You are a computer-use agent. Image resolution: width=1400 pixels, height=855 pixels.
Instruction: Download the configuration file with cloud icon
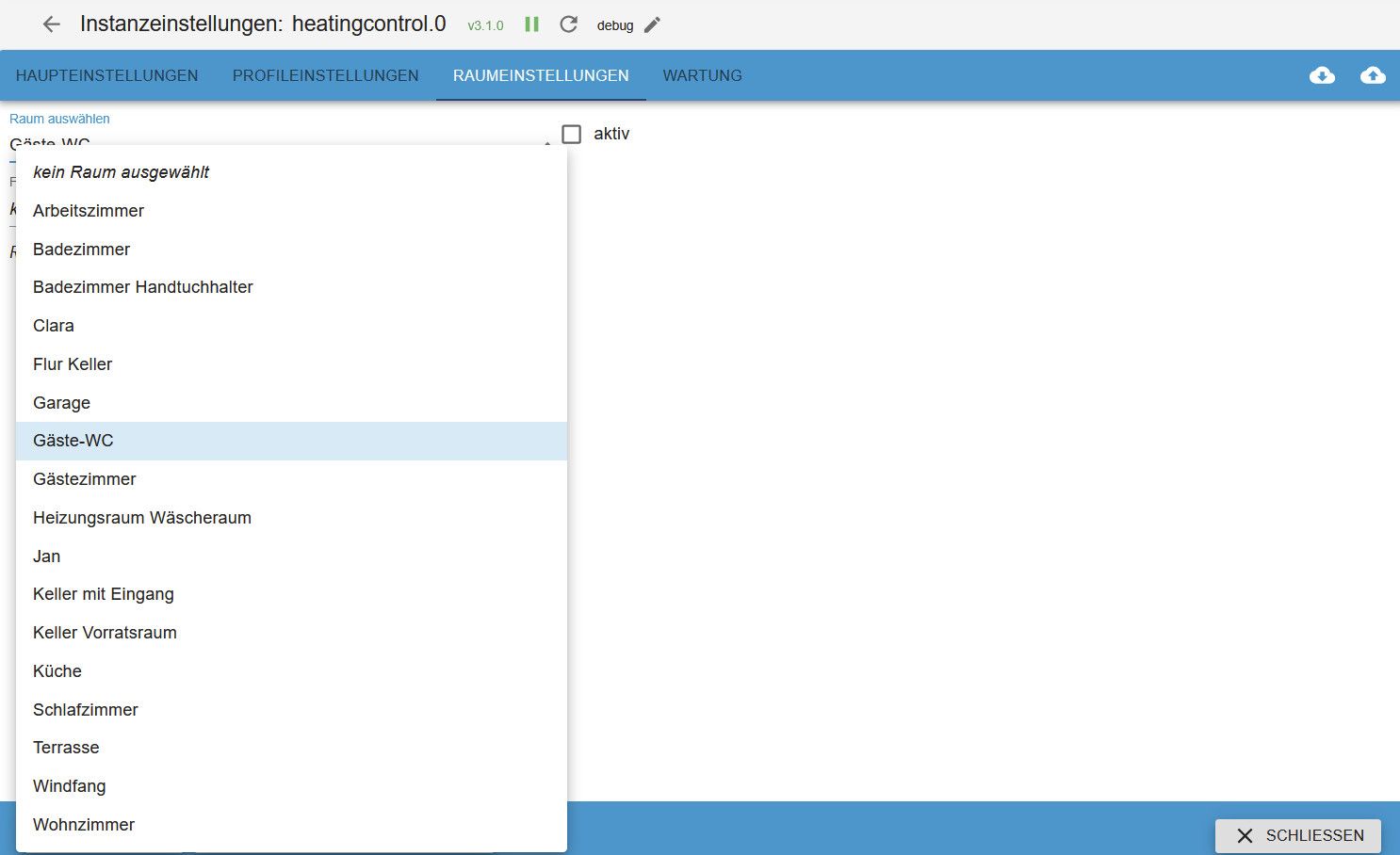pos(1322,75)
